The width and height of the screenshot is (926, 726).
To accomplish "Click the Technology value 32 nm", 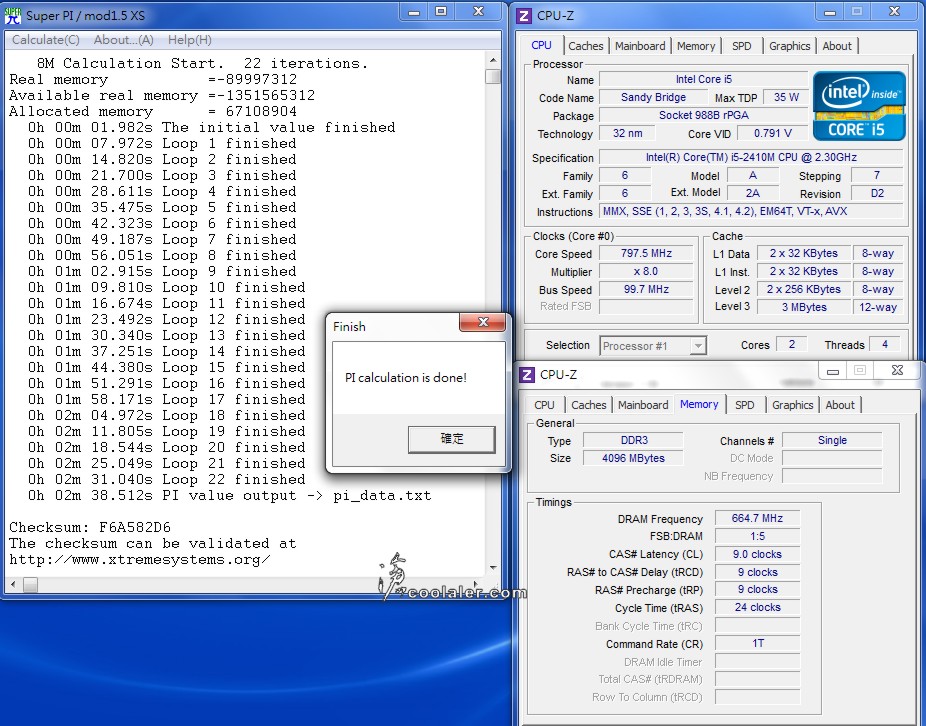I will [627, 134].
